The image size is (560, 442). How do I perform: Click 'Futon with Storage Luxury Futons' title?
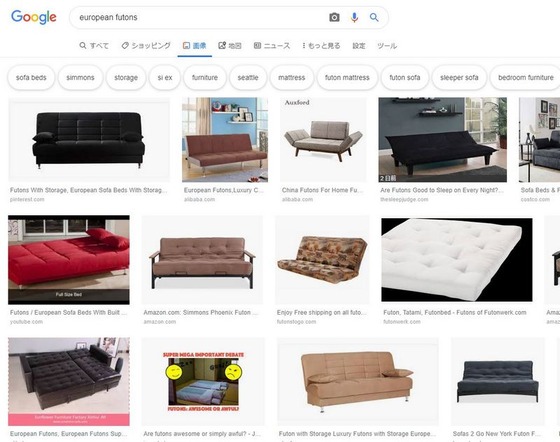tap(357, 434)
